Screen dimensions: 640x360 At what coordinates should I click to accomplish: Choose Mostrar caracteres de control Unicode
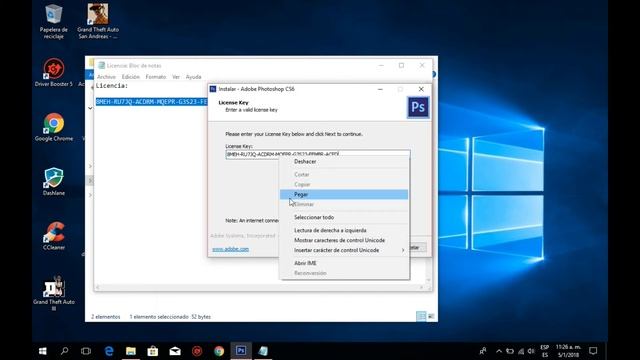tap(344, 240)
